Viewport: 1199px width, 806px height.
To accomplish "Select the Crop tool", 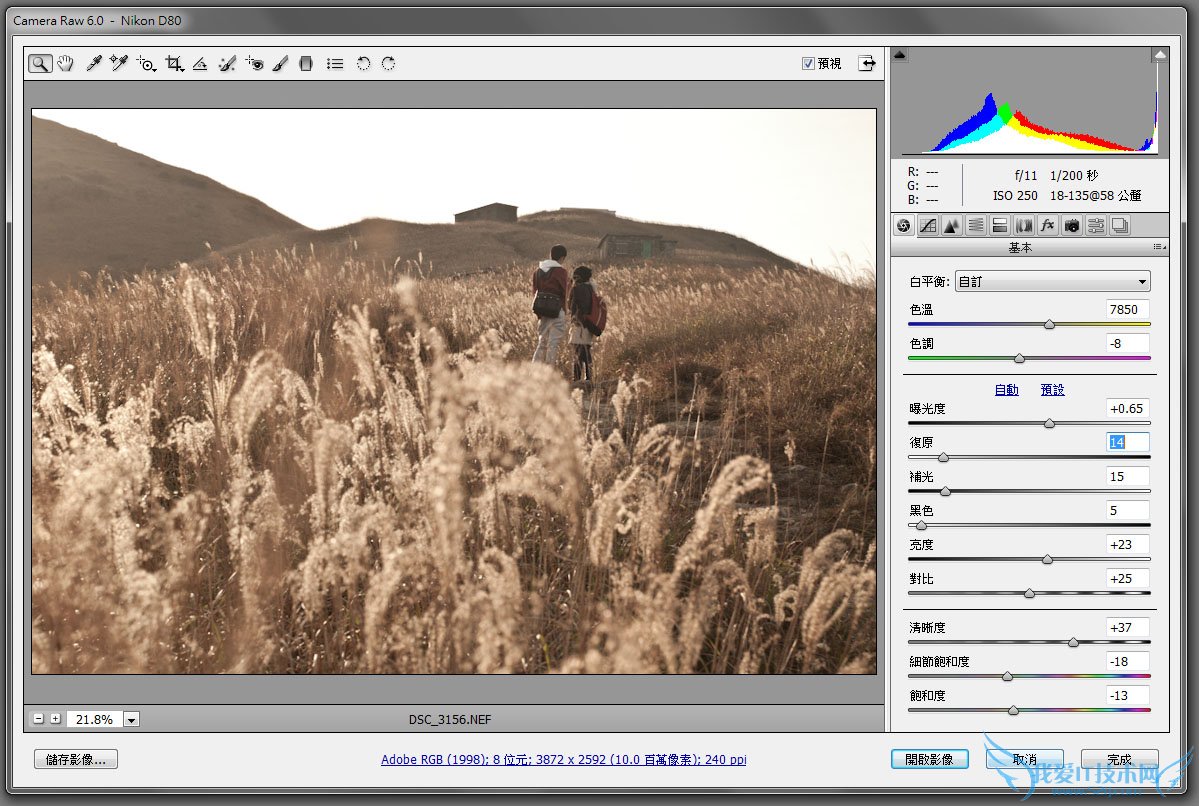I will coord(175,64).
